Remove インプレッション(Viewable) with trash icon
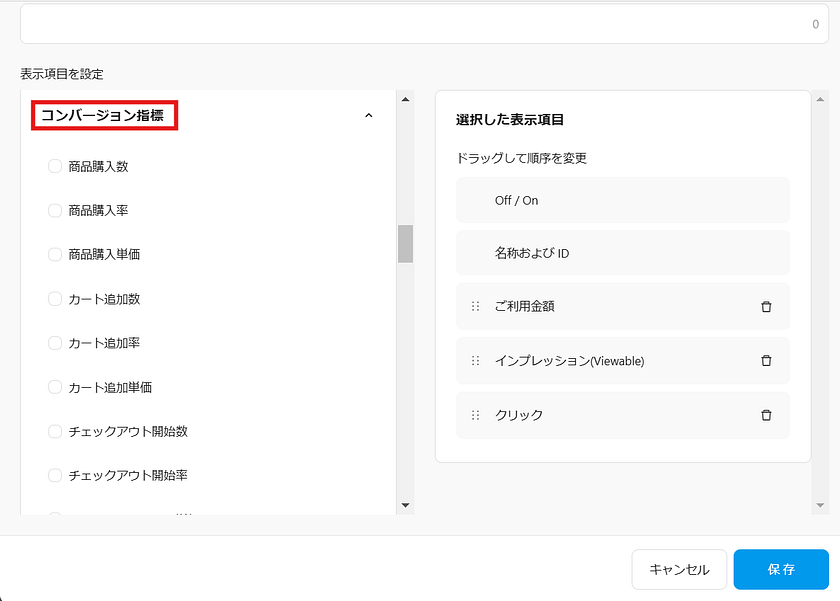 766,361
